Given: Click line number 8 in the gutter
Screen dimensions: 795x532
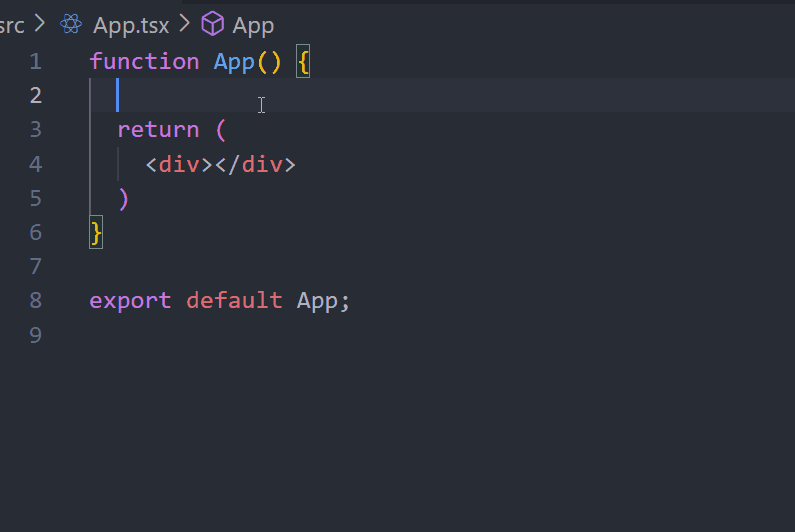Looking at the screenshot, I should coord(36,301).
